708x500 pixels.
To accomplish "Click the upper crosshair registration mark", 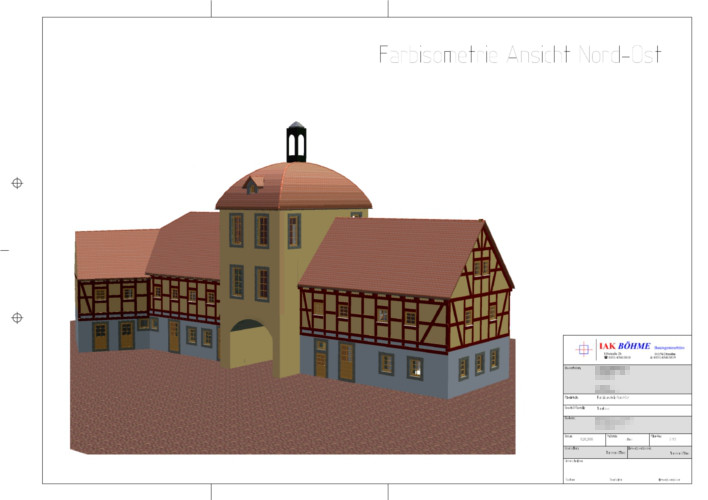I will (x=16, y=183).
